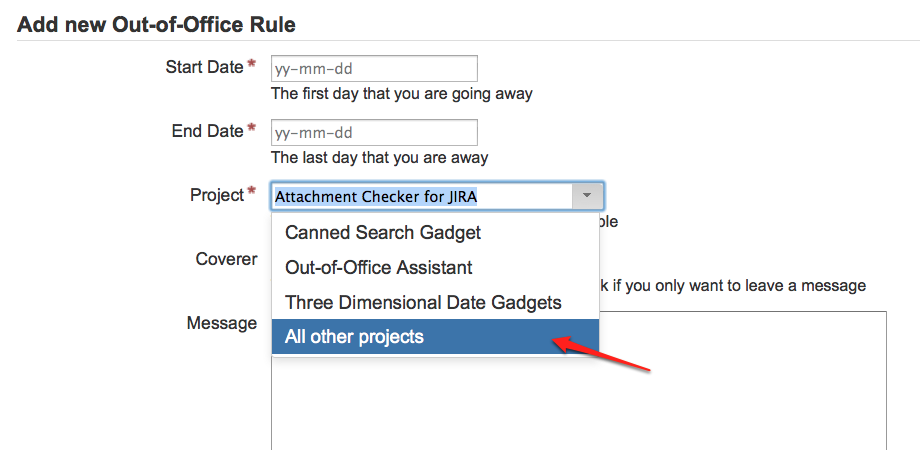Pick 'Three Dimensional Date Gadgets' project

(423, 302)
